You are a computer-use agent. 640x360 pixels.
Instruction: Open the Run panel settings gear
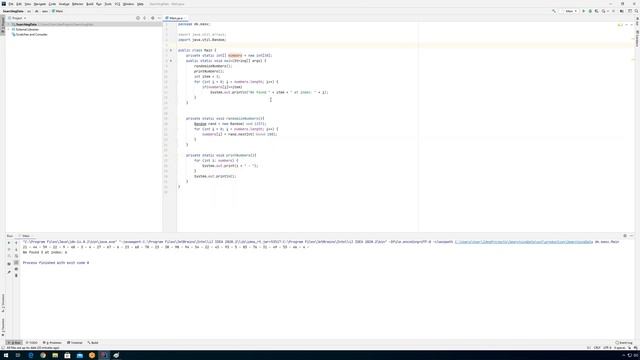tap(625, 236)
